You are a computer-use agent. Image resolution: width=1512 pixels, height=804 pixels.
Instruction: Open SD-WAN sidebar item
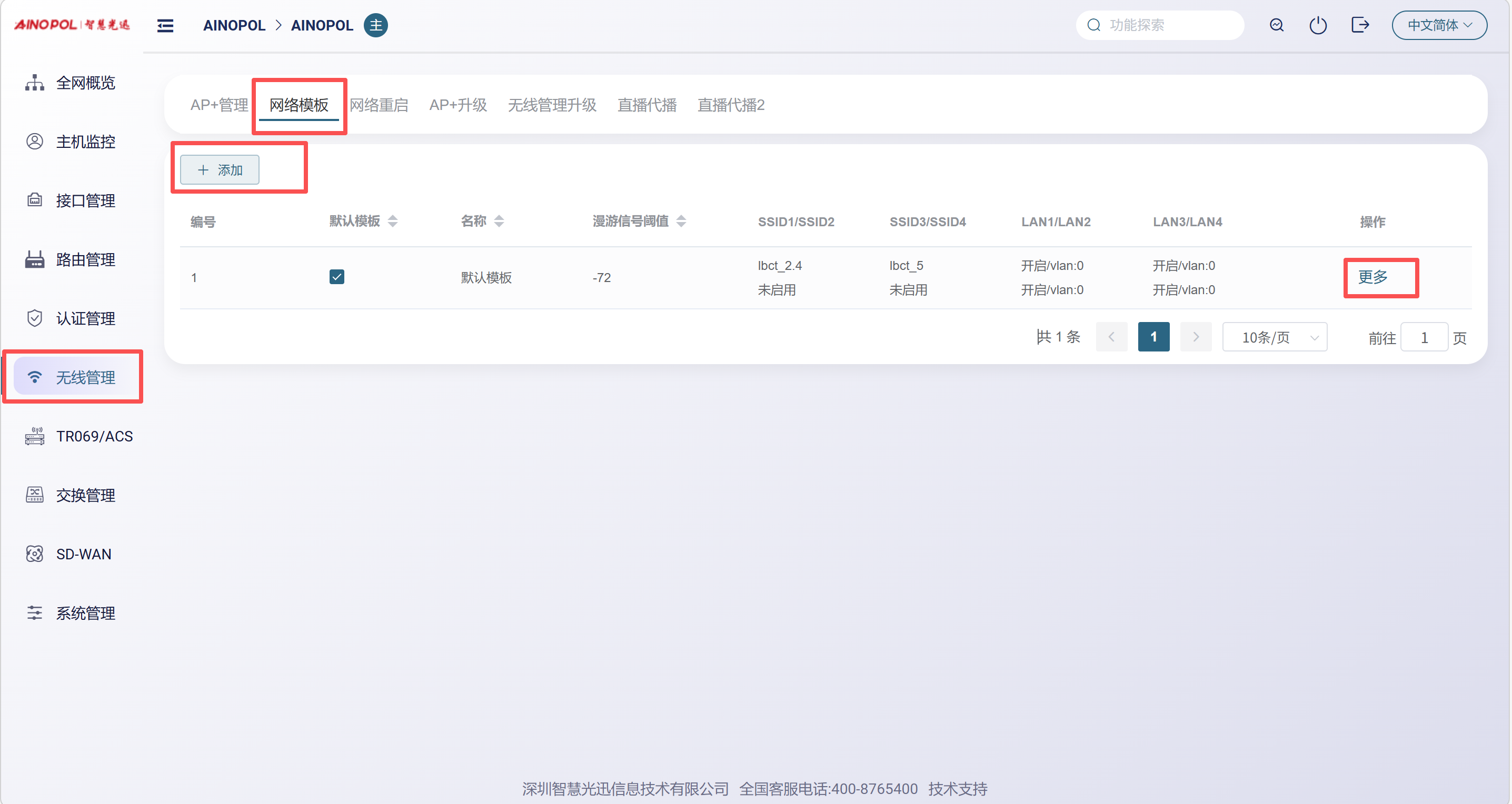[x=83, y=554]
